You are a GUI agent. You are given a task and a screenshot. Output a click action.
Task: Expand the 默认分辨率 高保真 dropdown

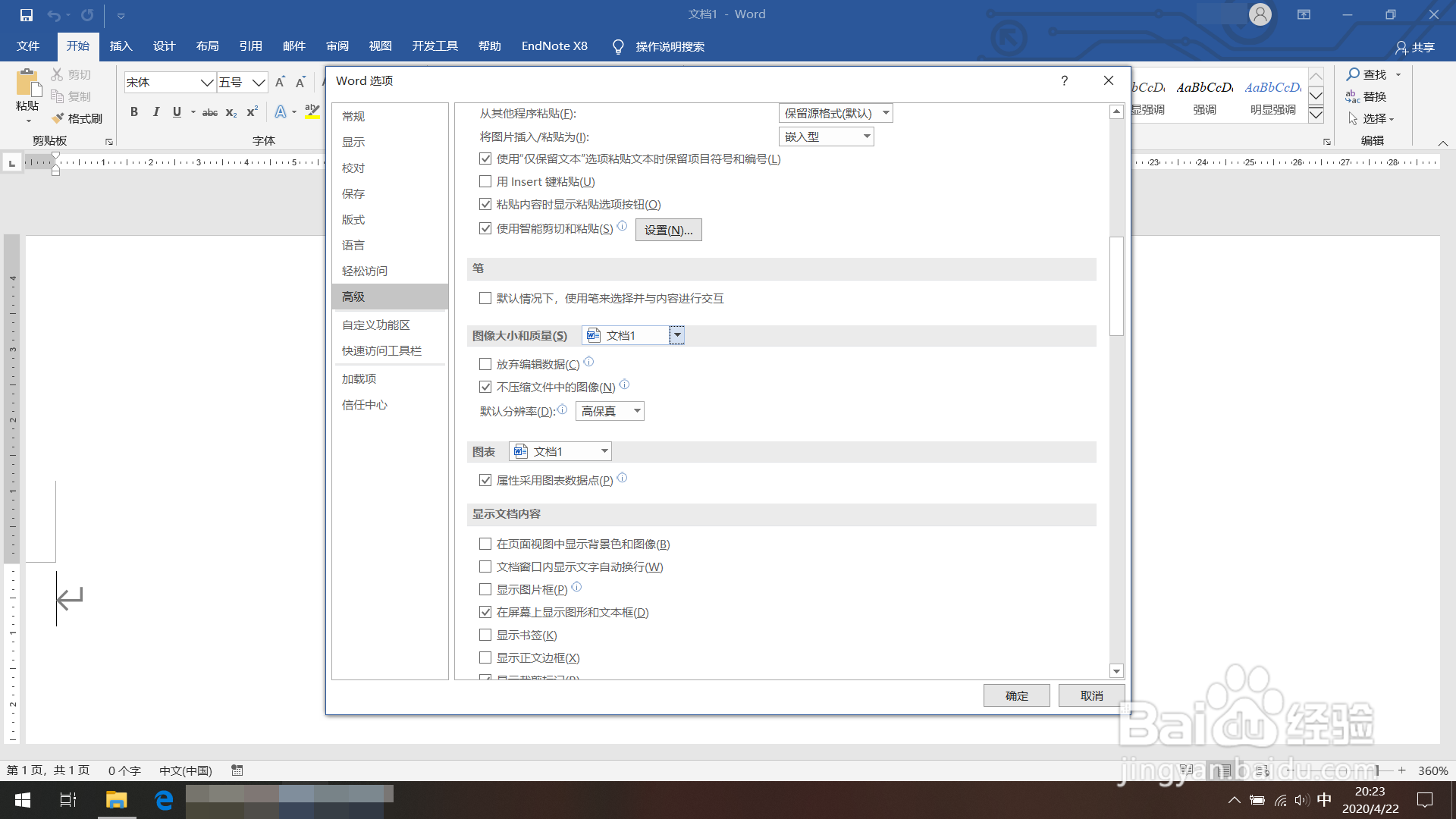[636, 411]
